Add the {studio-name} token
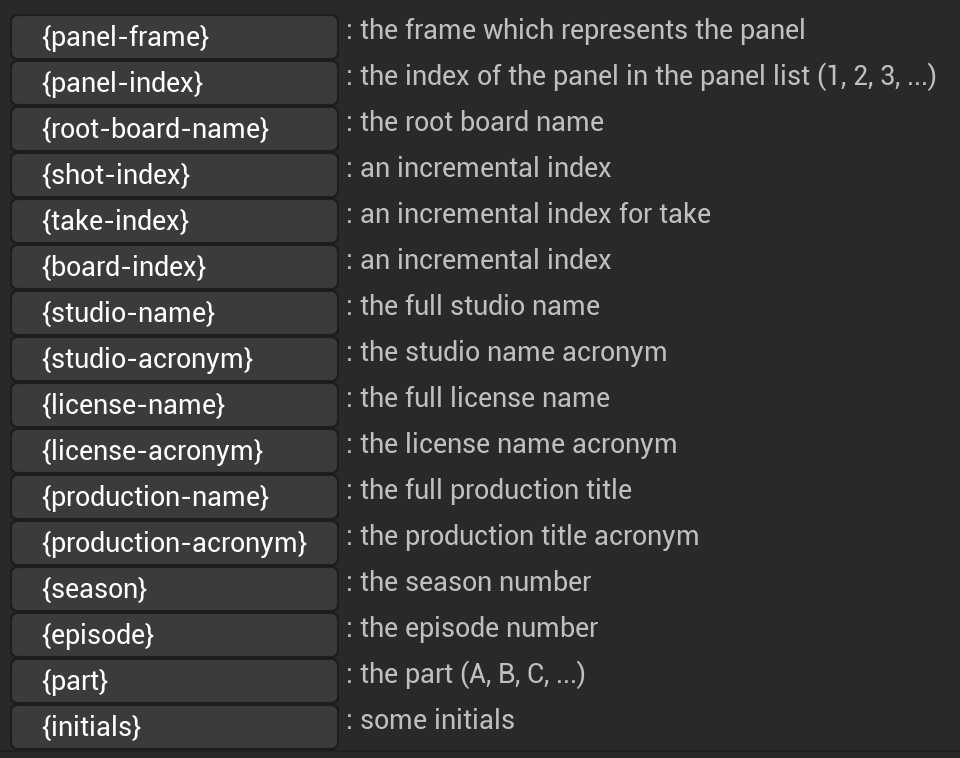The height and width of the screenshot is (758, 960). [x=174, y=313]
